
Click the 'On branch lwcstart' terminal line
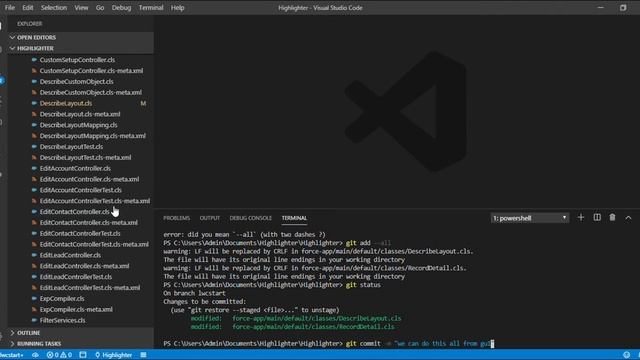click(x=194, y=293)
